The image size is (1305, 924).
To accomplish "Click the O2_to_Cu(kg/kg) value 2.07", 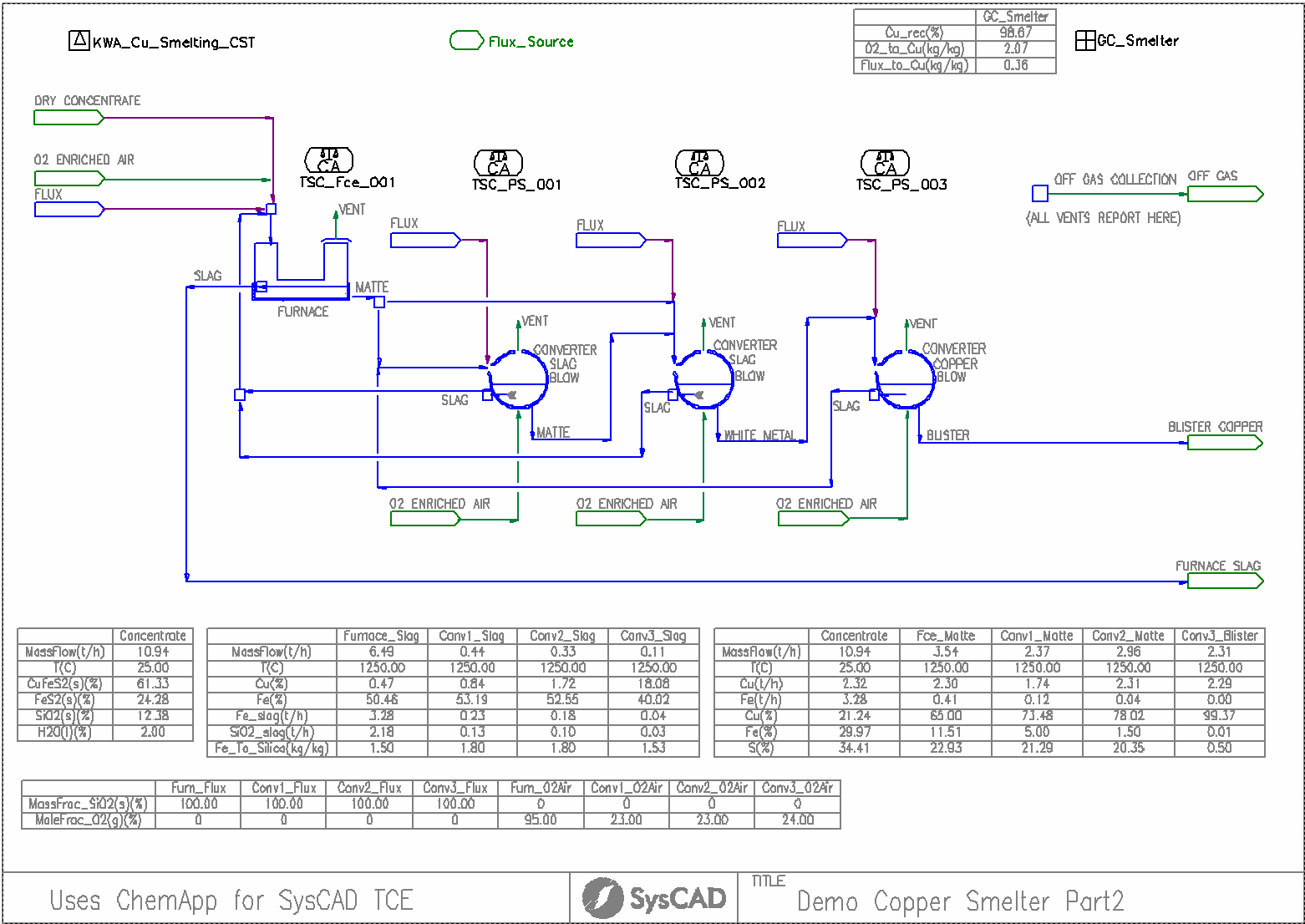I will pyautogui.click(x=1016, y=48).
